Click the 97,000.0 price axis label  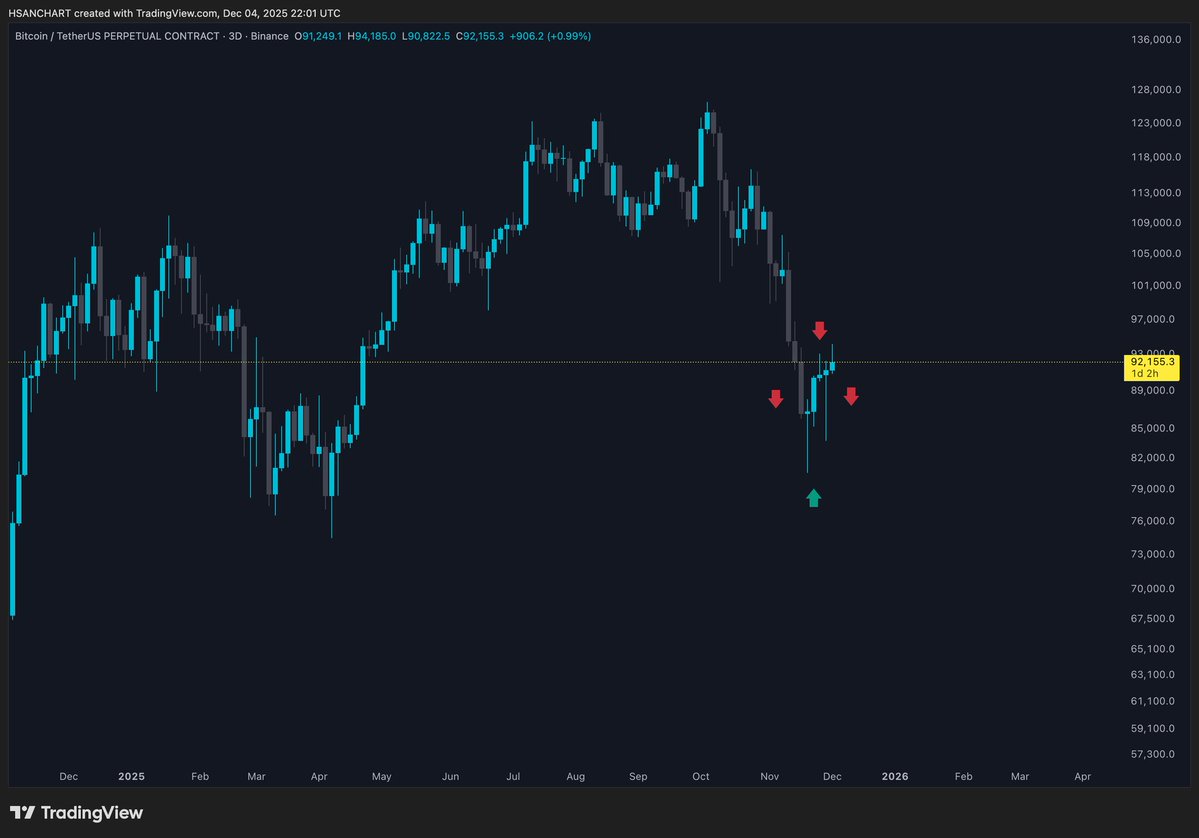coord(1153,320)
